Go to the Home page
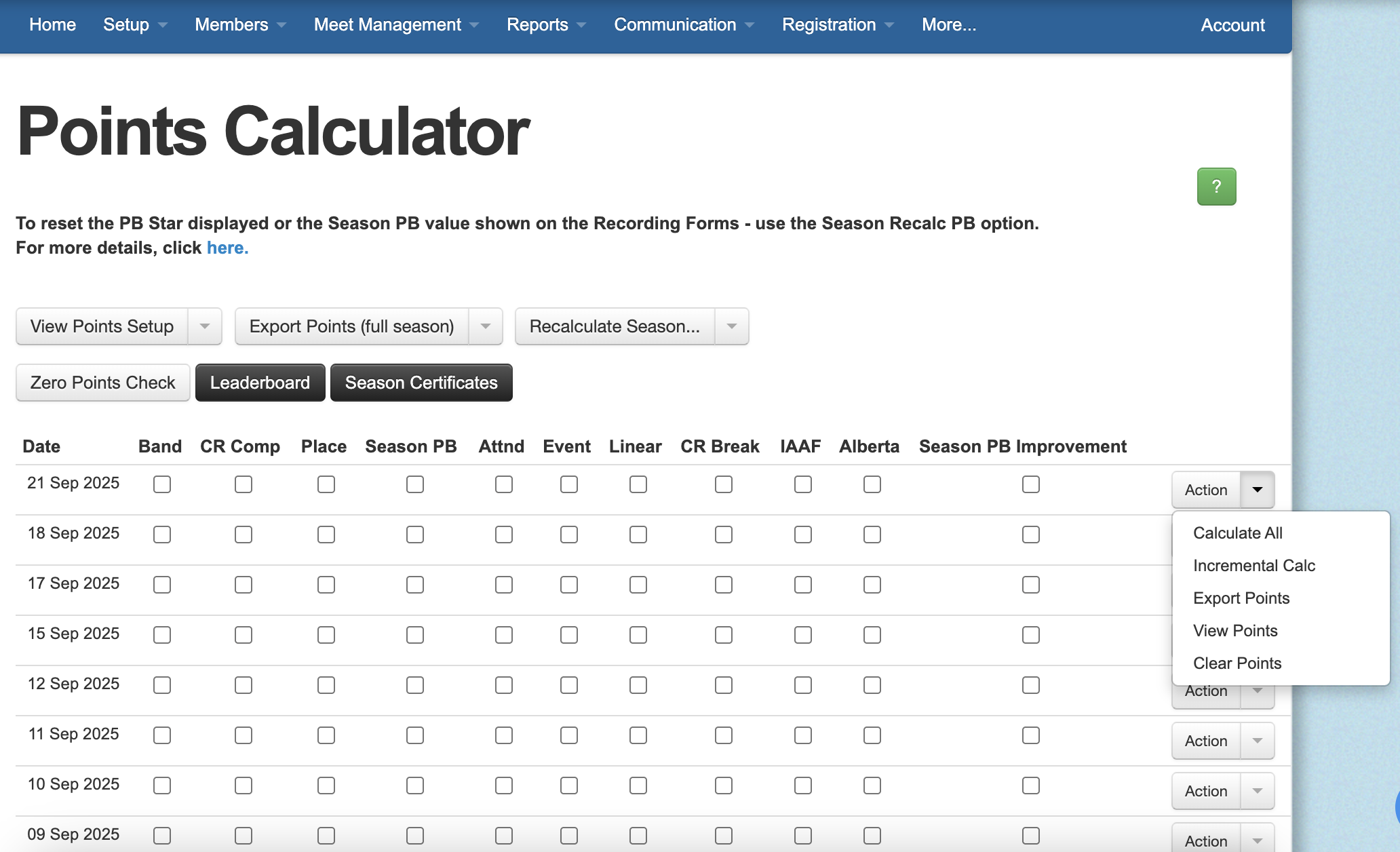Screen dimensions: 1400x852 tap(53, 25)
